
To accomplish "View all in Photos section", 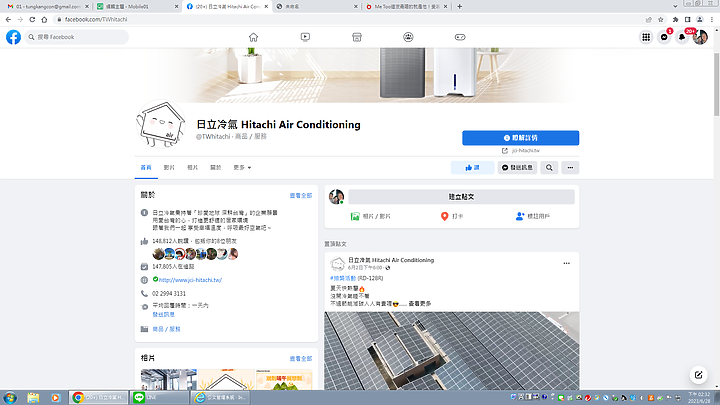I will [301, 359].
